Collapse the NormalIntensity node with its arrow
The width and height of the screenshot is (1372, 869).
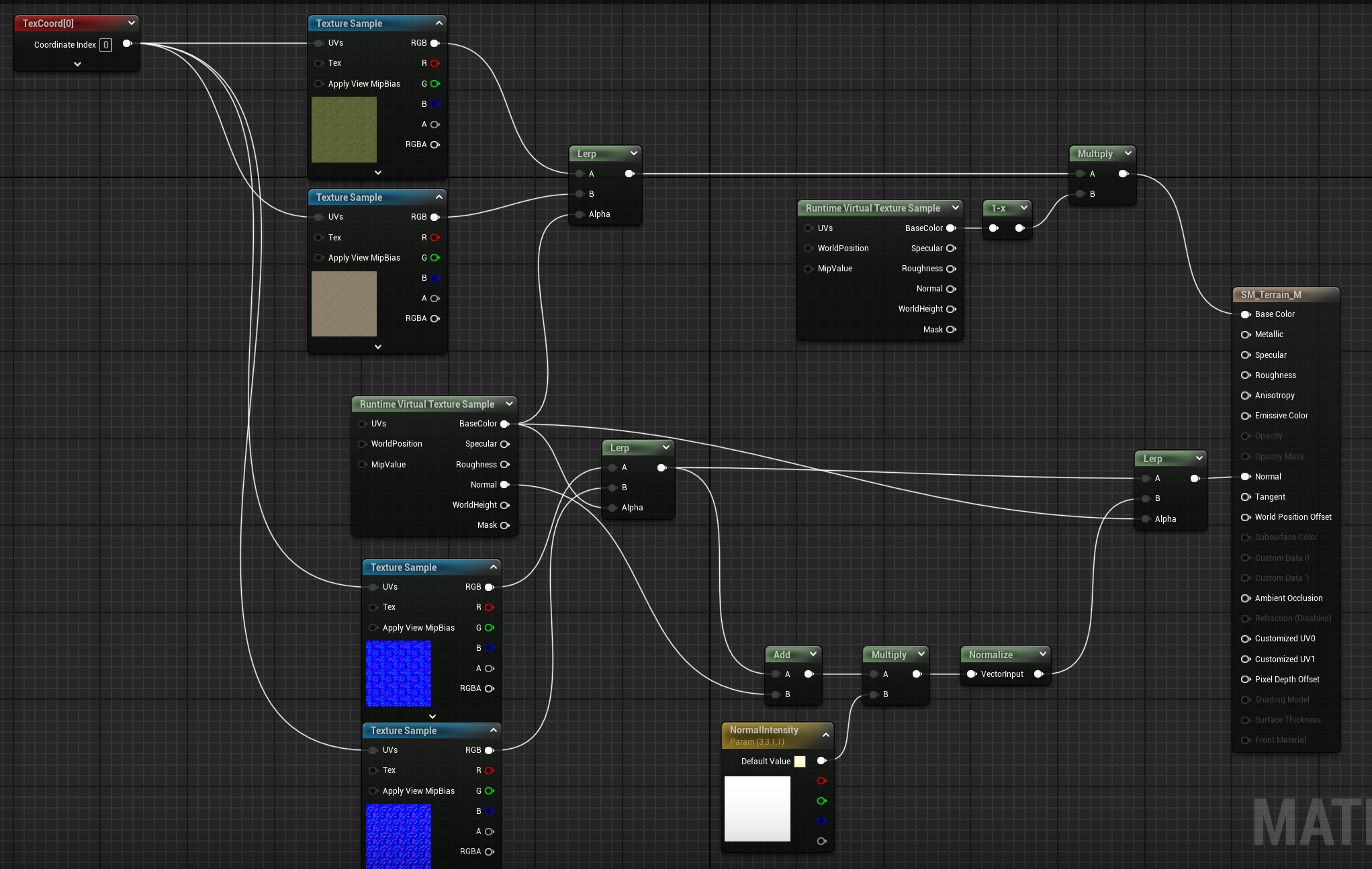pyautogui.click(x=825, y=735)
